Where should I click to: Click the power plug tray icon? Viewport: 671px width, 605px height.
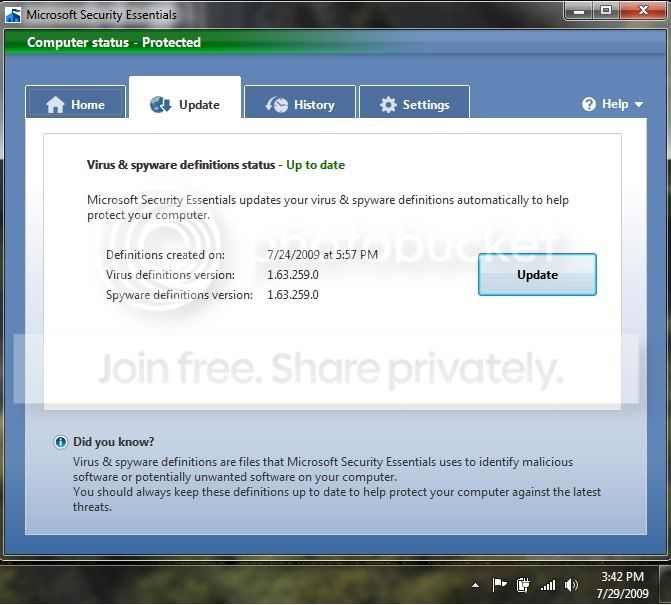[523, 584]
